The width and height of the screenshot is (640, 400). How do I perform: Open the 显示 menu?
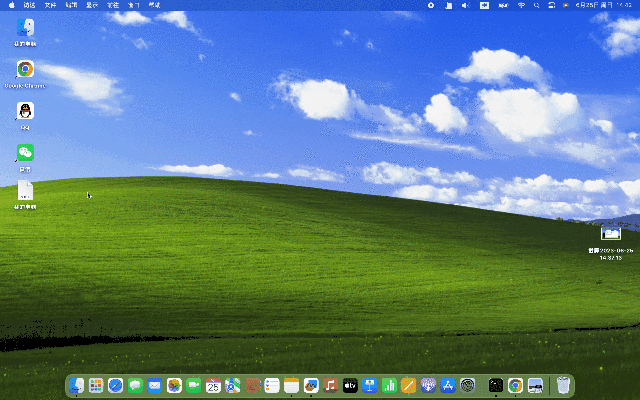point(92,5)
